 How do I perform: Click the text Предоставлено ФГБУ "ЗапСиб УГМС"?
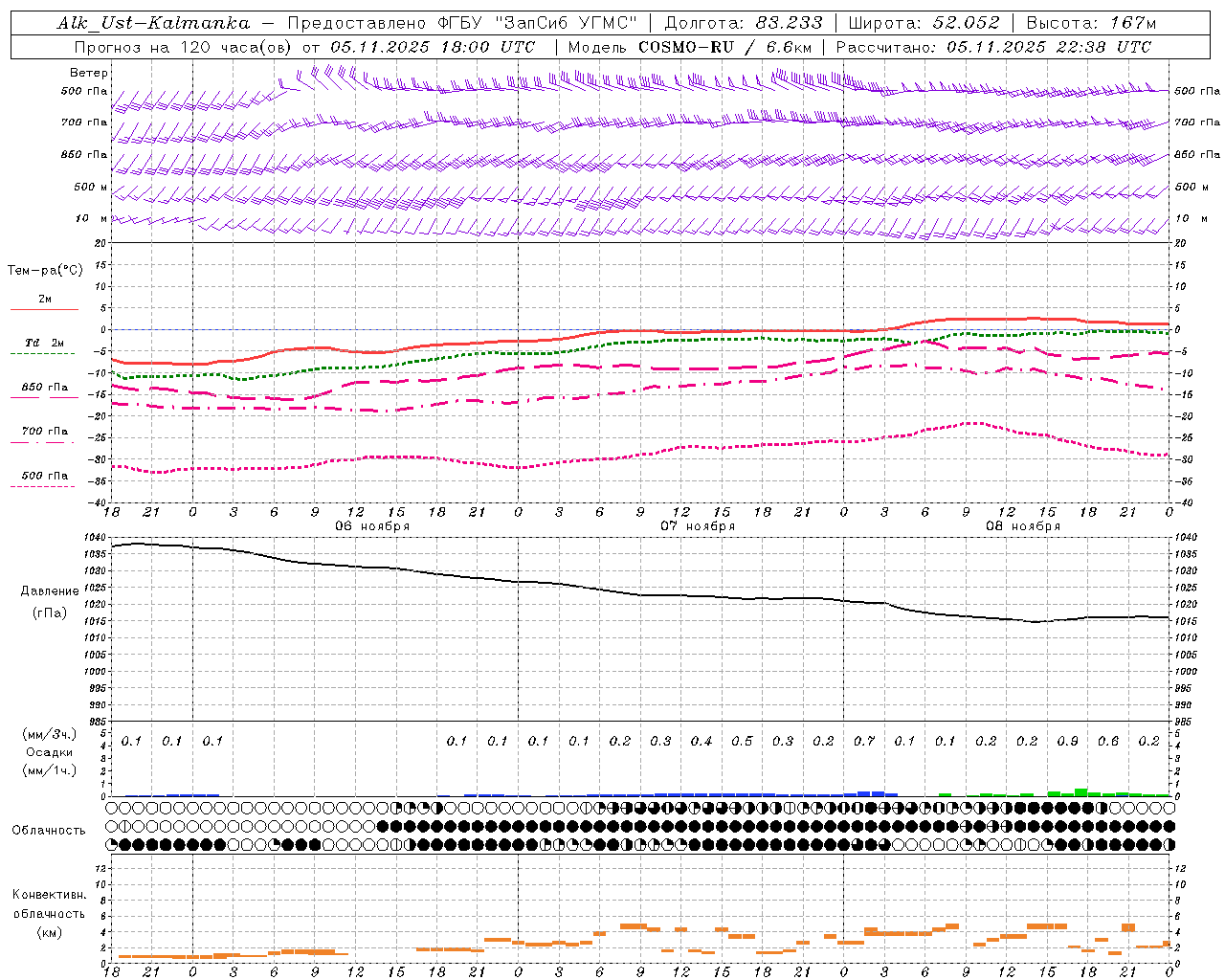click(462, 23)
